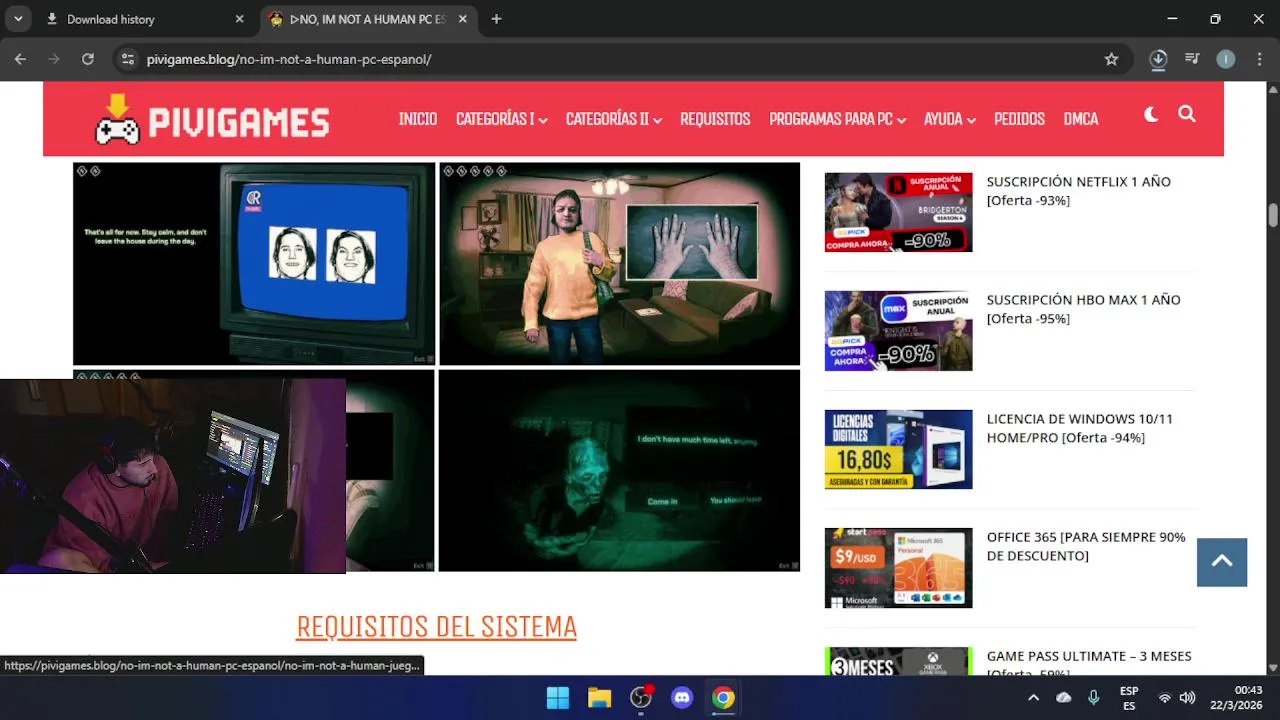Click Windows 10/11 license offer thumbnail
This screenshot has width=1280, height=720.
[898, 449]
